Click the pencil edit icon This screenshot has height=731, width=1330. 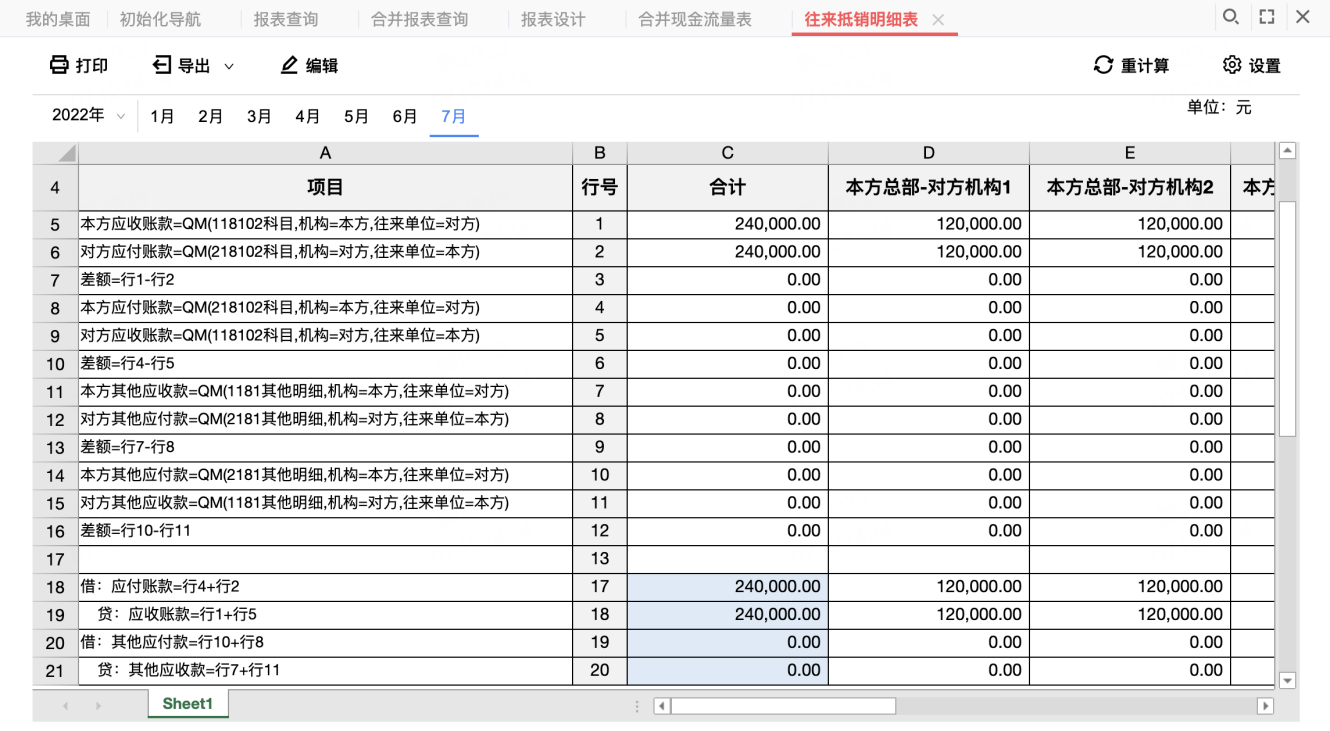click(289, 65)
